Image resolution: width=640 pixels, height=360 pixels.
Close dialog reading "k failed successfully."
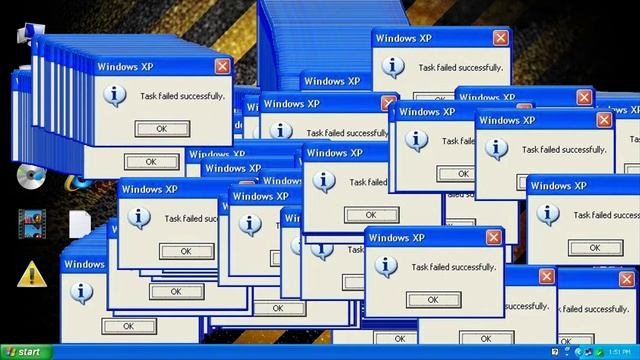tap(627, 280)
